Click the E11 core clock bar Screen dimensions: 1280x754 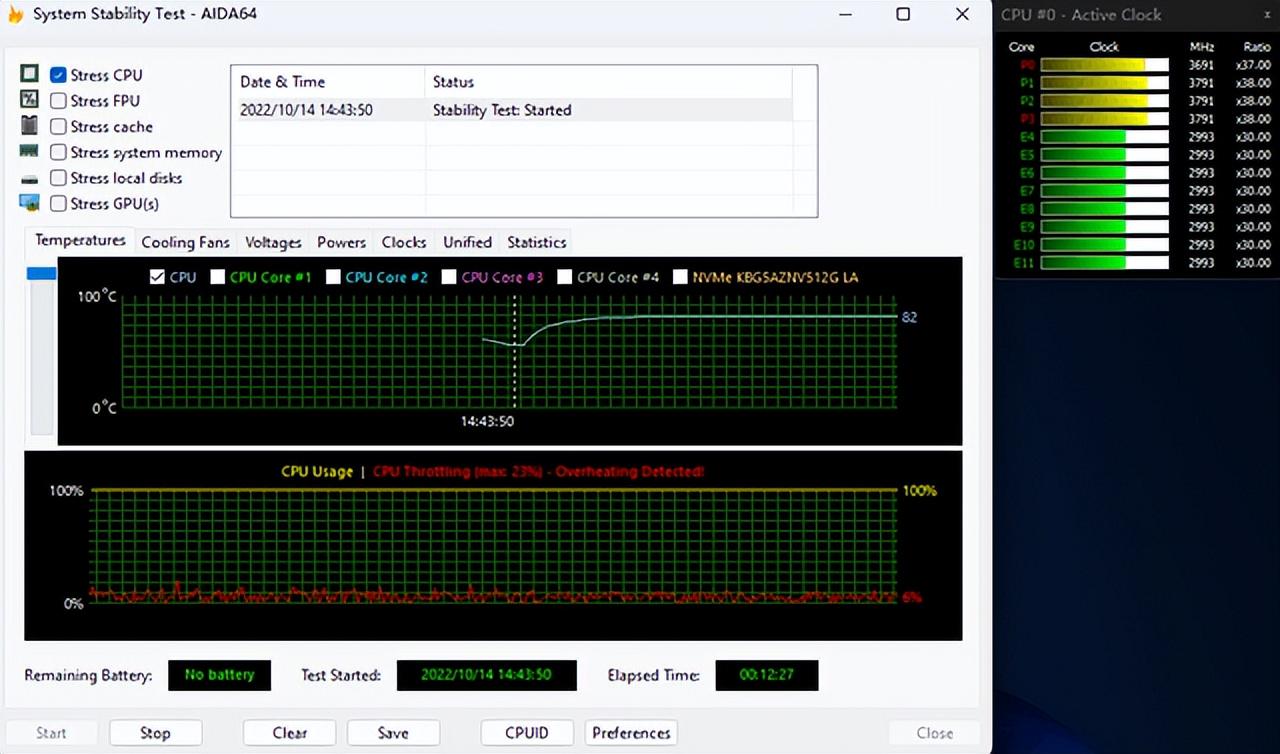pos(1105,263)
